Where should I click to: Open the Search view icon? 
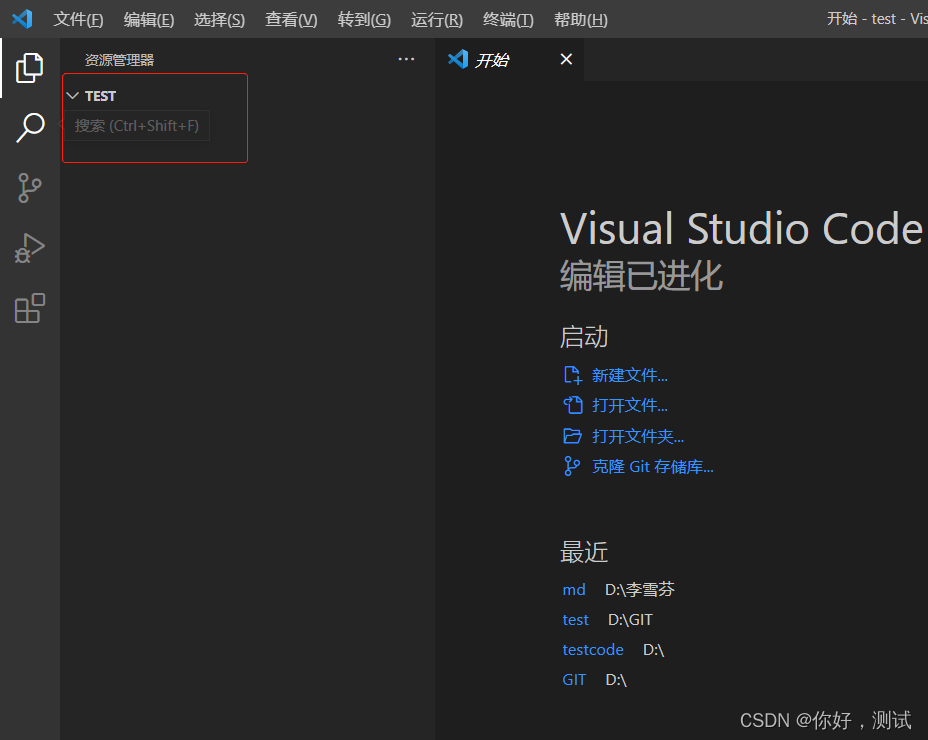(30, 127)
